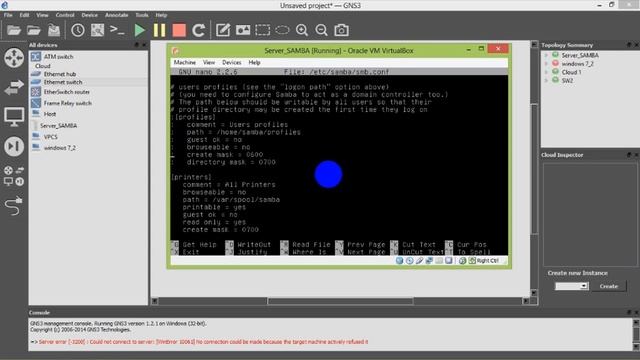The height and width of the screenshot is (360, 640).
Task: Open VirtualBox View menu
Action: pyautogui.click(x=209, y=62)
